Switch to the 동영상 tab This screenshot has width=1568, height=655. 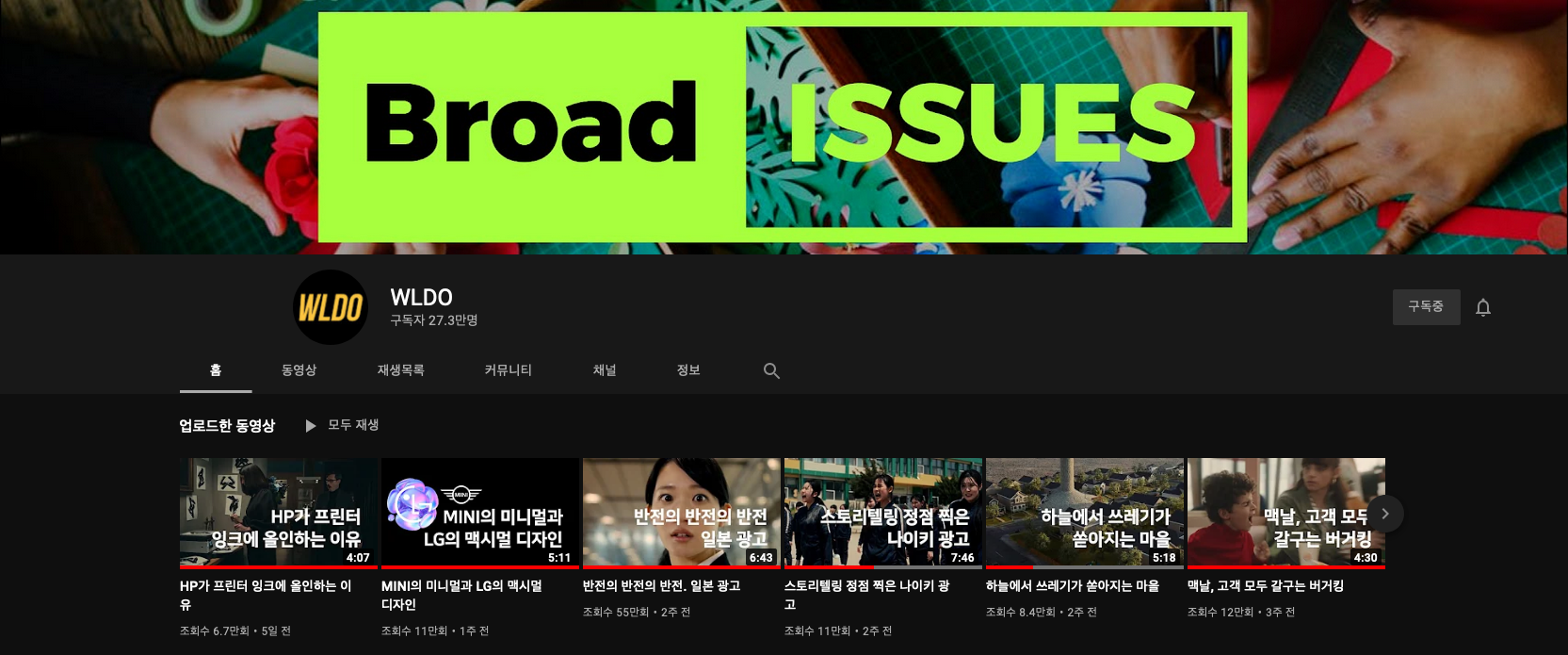(299, 370)
